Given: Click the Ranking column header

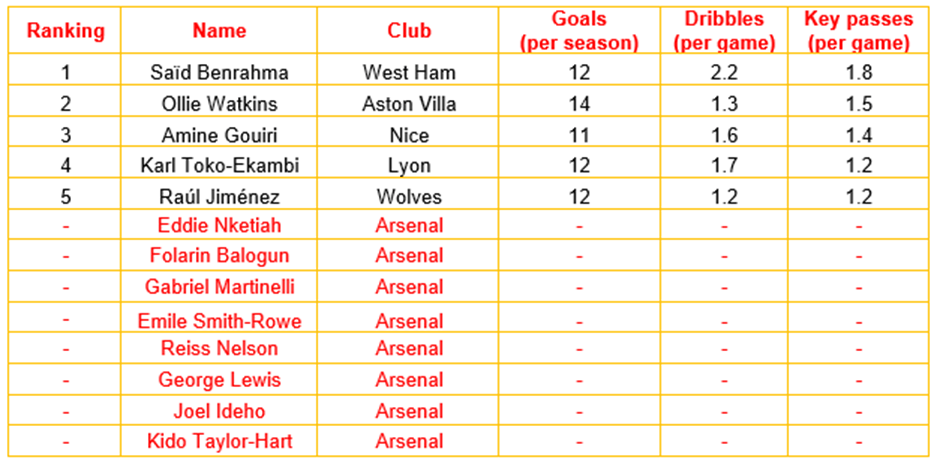Looking at the screenshot, I should [x=65, y=31].
